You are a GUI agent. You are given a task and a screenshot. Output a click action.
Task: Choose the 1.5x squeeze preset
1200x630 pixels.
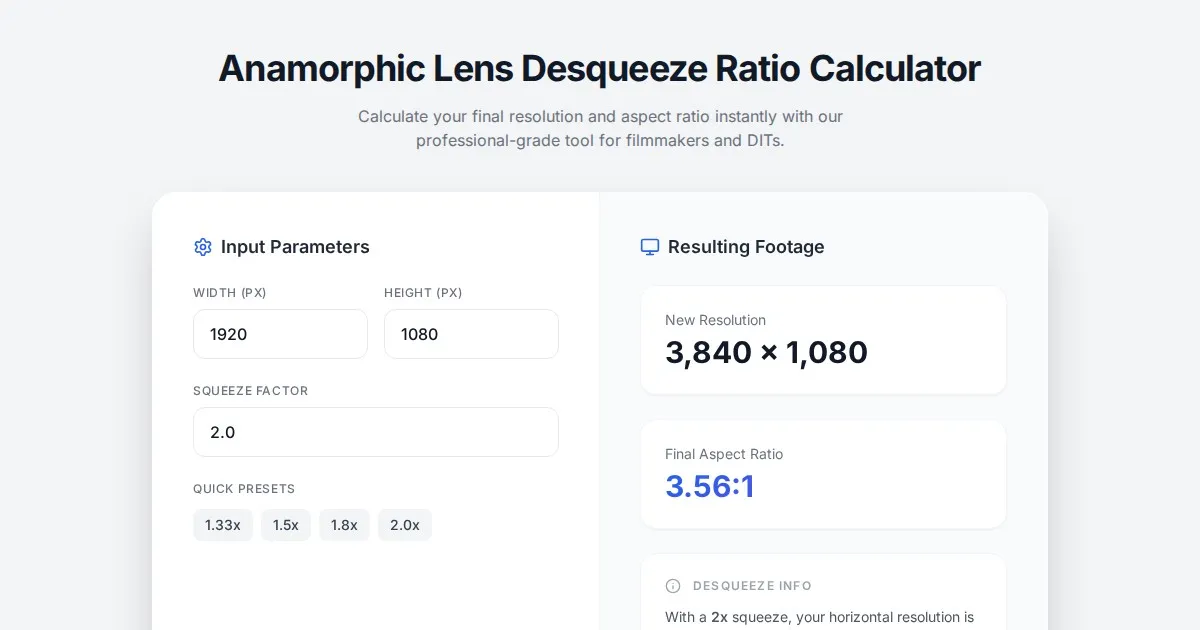coord(286,525)
